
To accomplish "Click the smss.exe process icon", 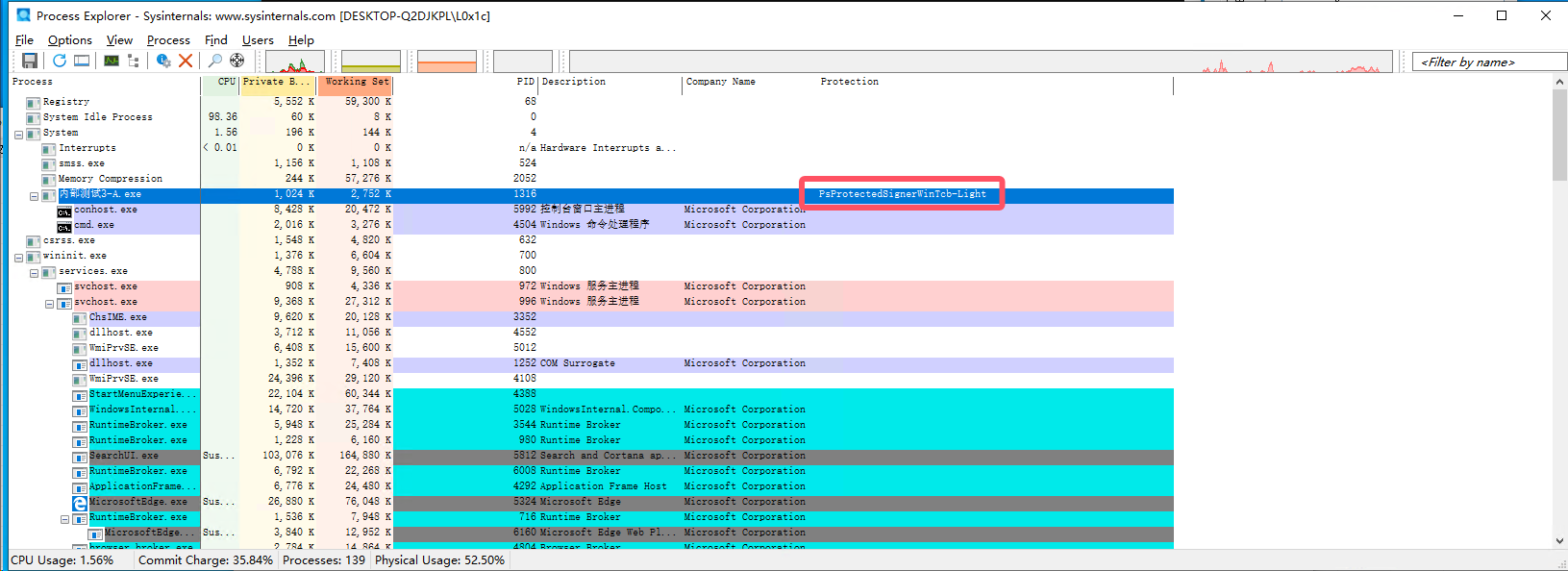I will click(49, 164).
